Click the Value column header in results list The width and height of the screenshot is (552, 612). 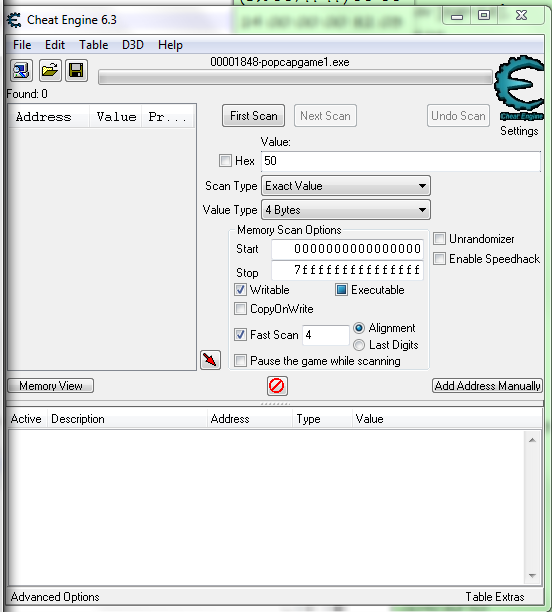(x=116, y=116)
